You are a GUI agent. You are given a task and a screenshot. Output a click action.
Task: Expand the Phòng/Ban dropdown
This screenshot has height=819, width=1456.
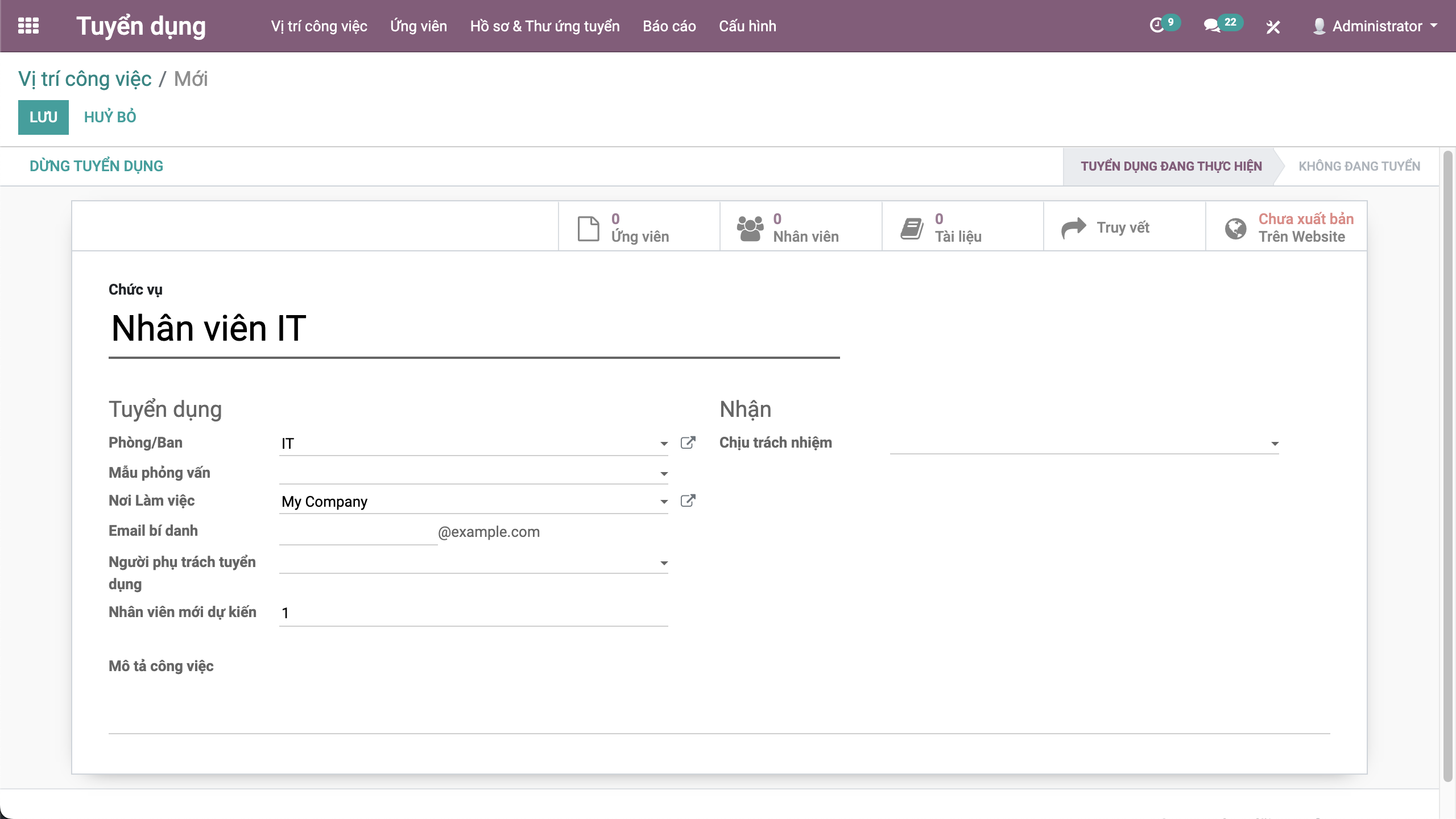(x=664, y=444)
